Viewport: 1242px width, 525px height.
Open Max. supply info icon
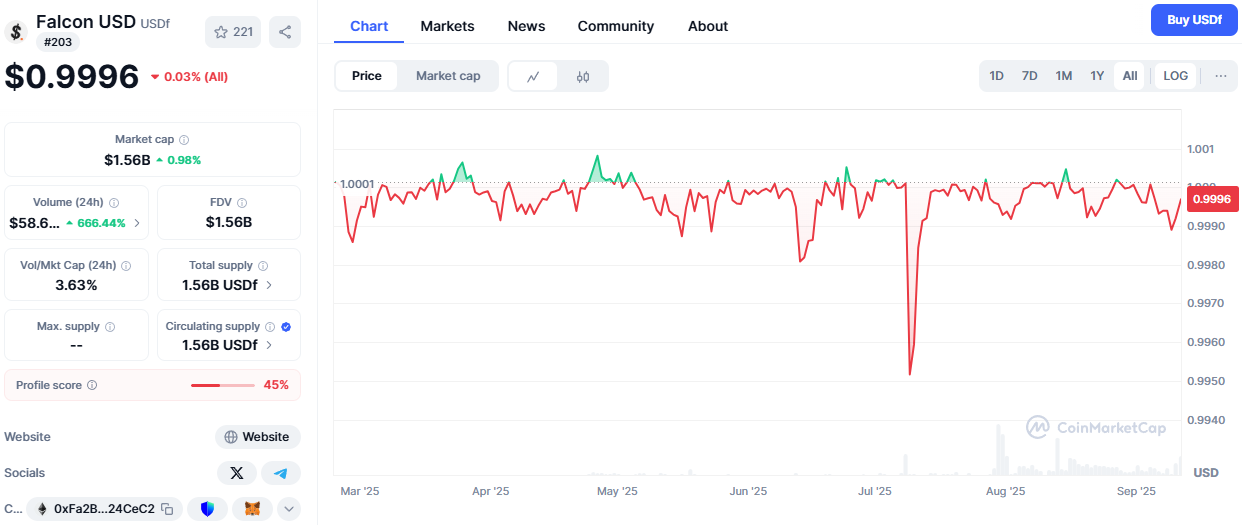[110, 327]
